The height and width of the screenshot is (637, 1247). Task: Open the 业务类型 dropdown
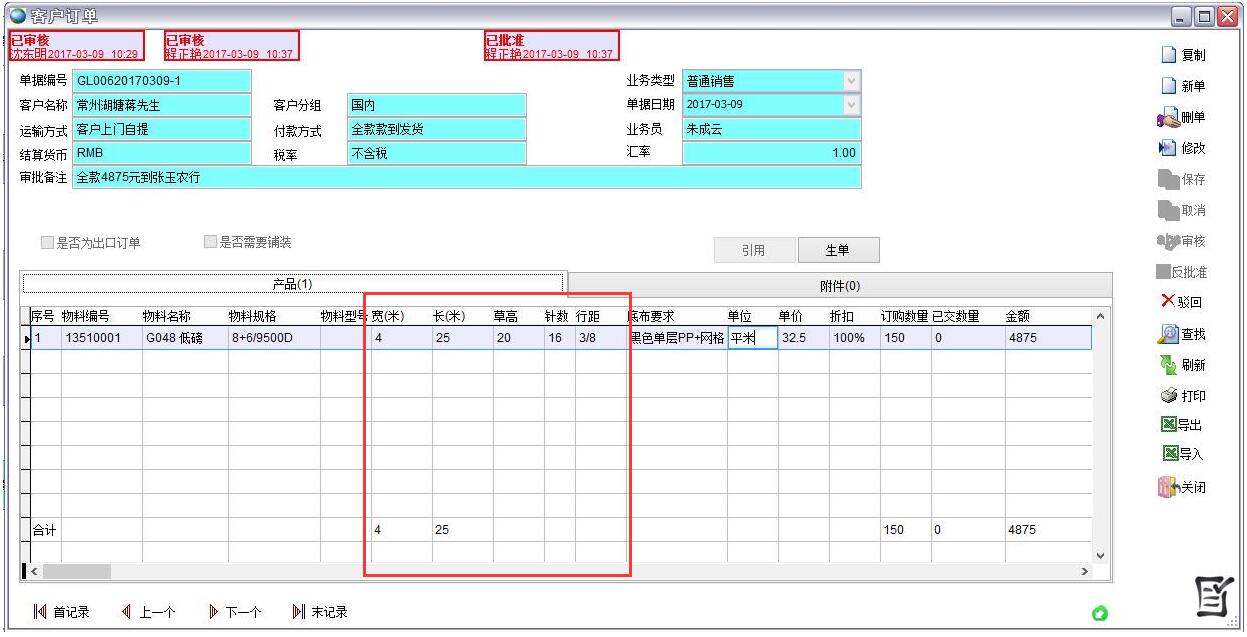(x=851, y=81)
